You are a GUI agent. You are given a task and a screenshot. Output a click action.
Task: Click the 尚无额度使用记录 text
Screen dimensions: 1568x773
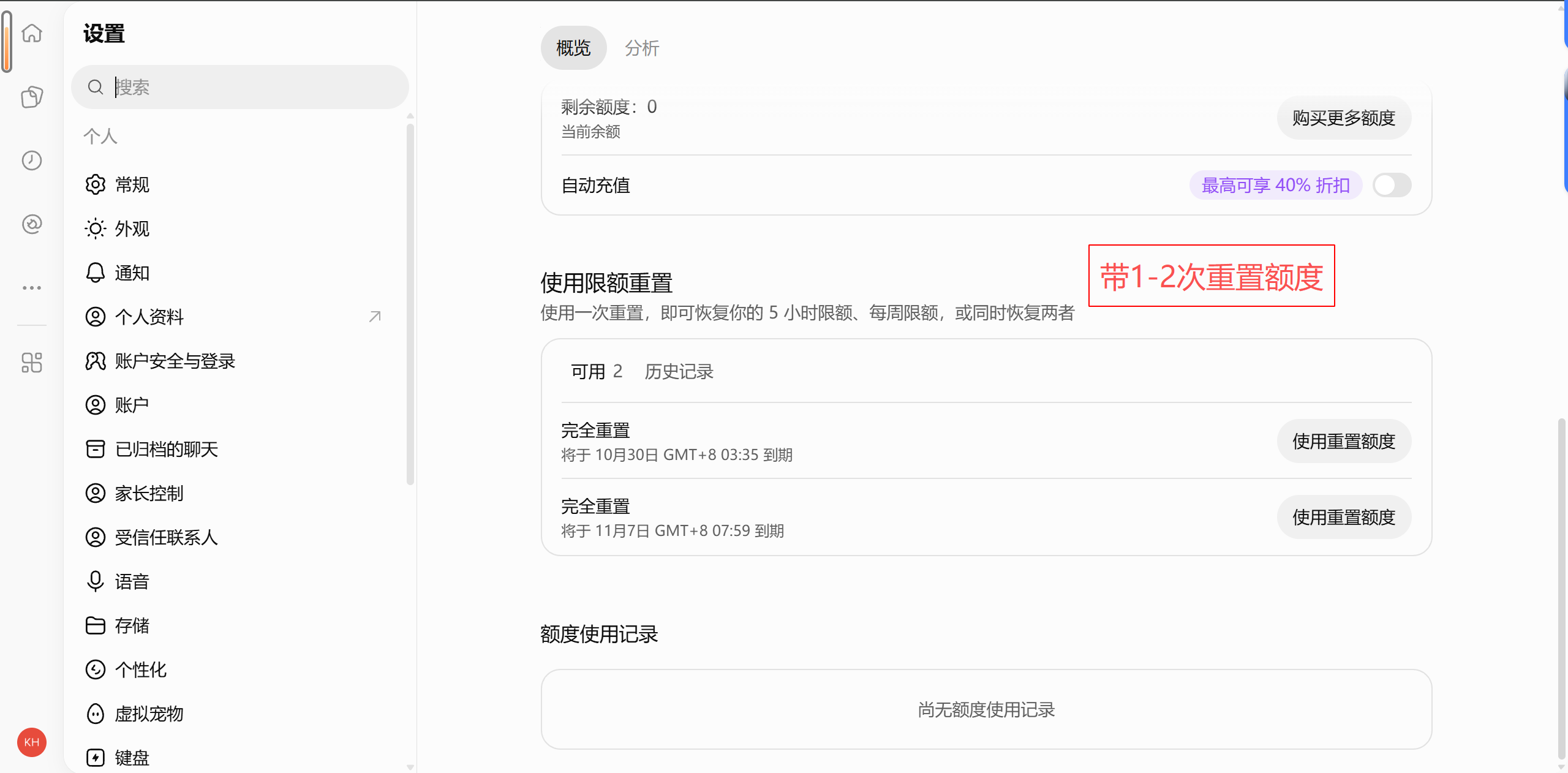click(986, 709)
